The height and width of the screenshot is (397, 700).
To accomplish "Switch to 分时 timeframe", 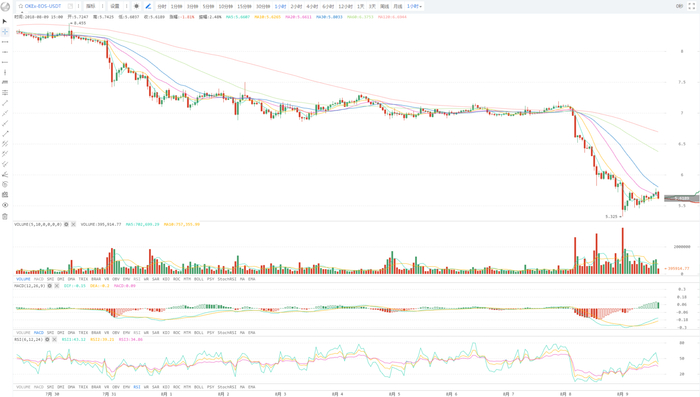I will pyautogui.click(x=162, y=6).
